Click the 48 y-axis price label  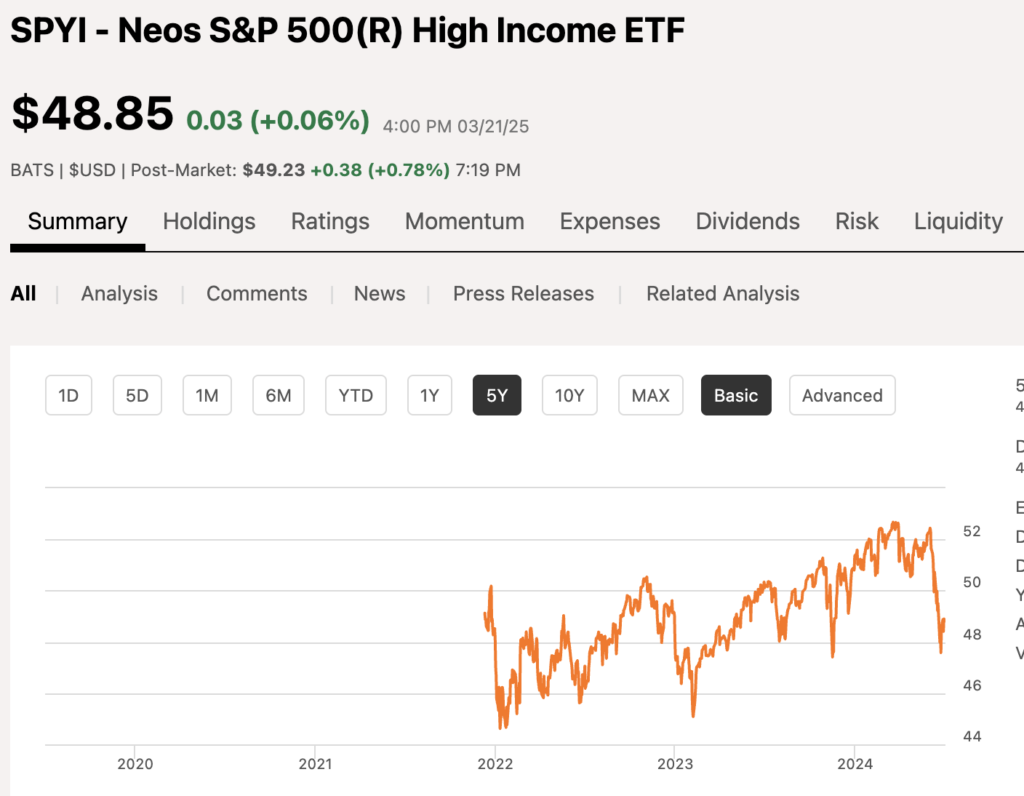click(x=972, y=635)
